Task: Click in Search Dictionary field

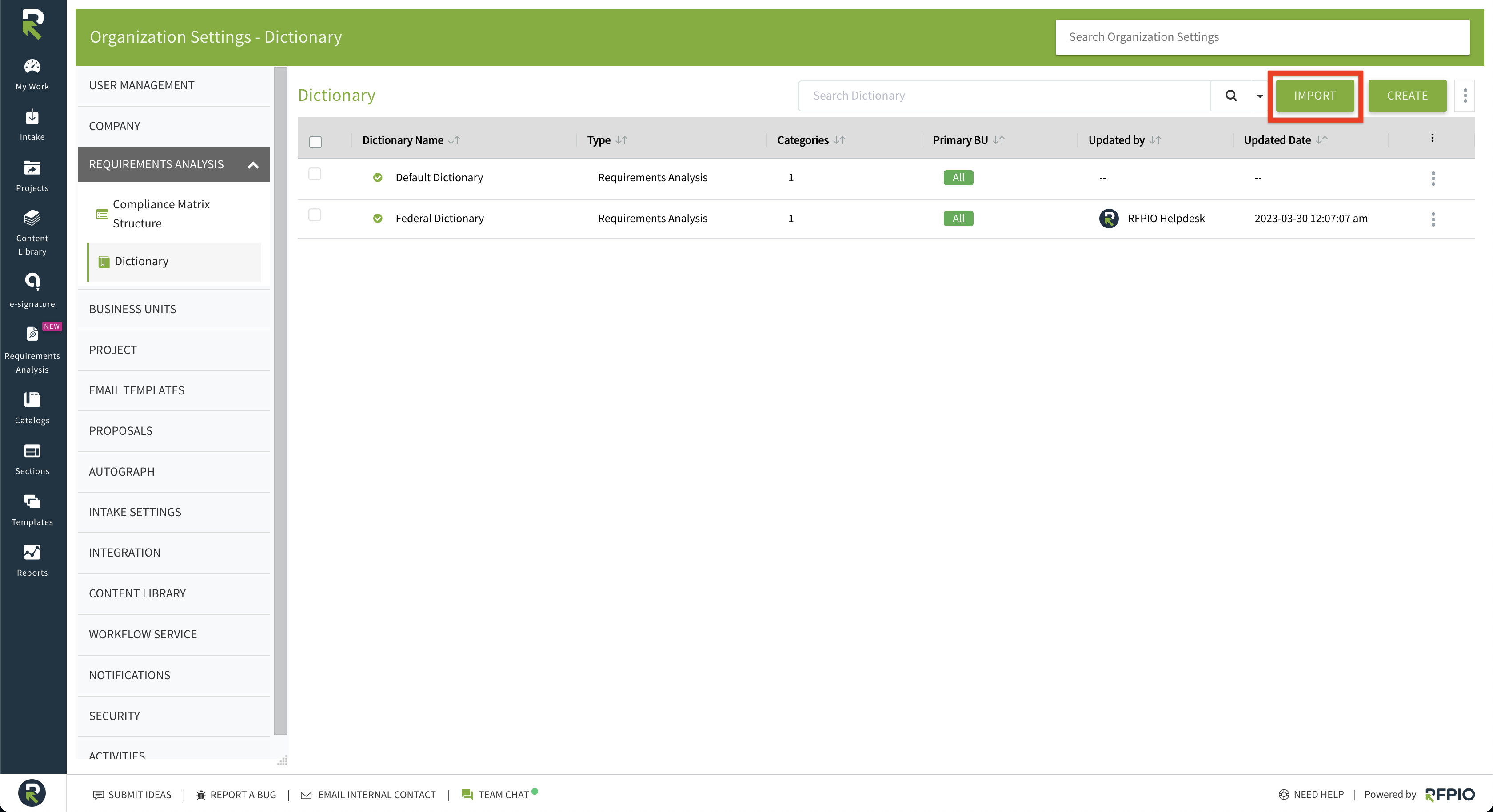Action: pos(1004,96)
